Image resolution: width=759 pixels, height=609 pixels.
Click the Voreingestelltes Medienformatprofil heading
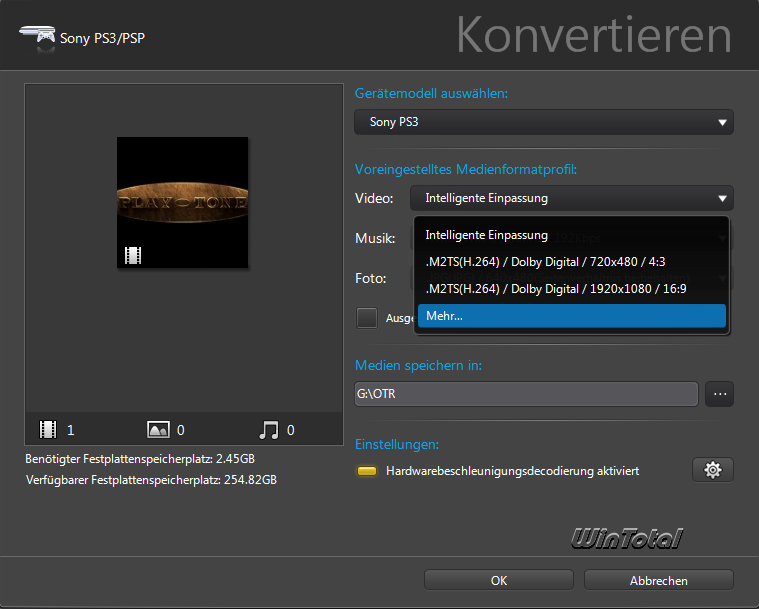click(x=466, y=169)
